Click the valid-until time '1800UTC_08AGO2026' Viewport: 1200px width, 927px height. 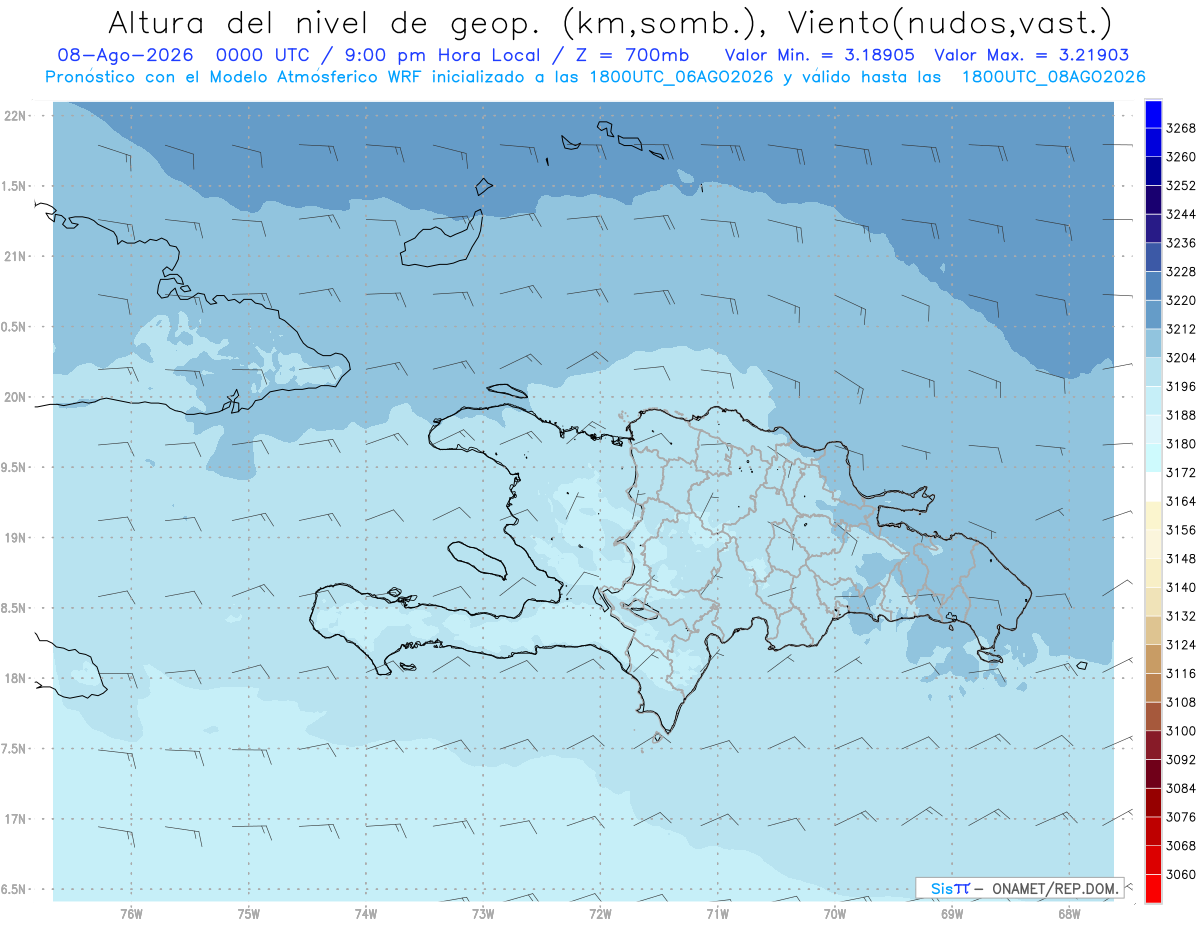1053,77
